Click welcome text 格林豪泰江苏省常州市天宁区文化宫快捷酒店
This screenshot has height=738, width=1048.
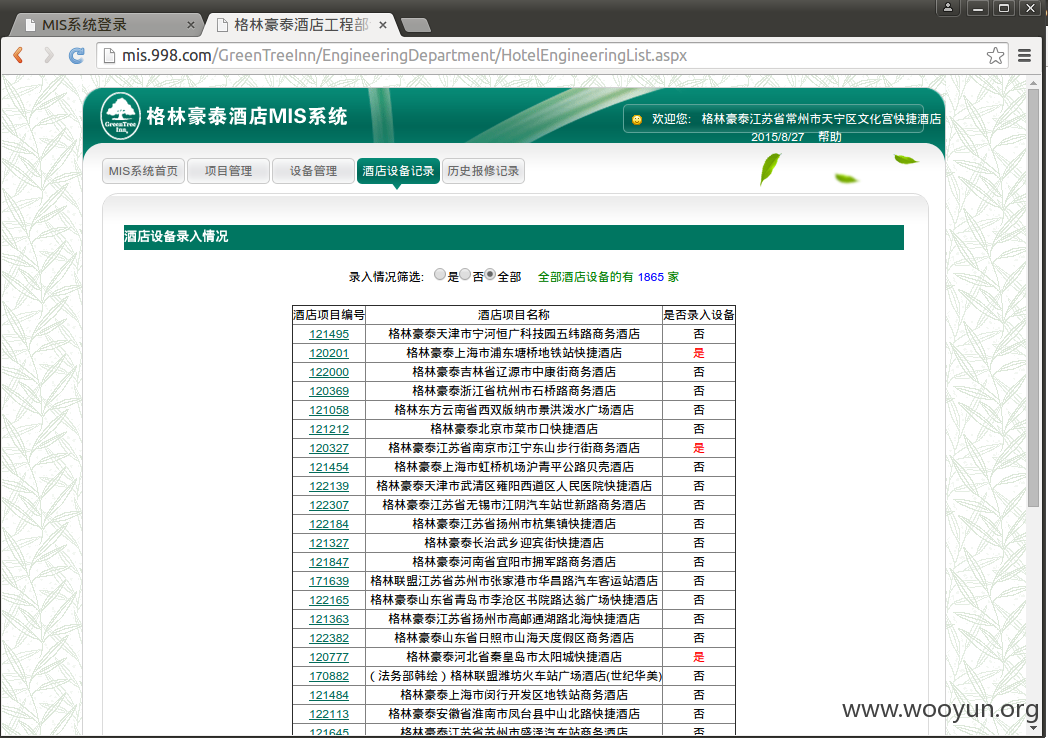point(821,119)
